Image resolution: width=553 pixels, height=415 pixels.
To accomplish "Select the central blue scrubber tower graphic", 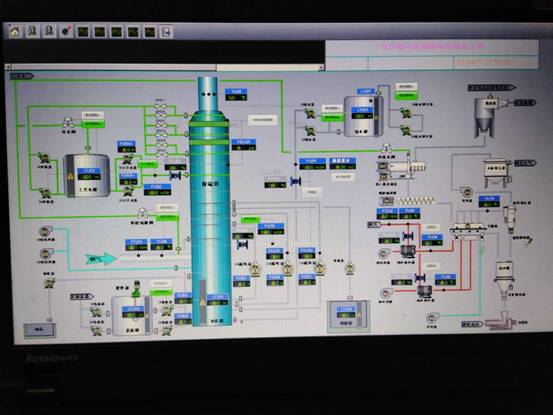I will [210, 201].
